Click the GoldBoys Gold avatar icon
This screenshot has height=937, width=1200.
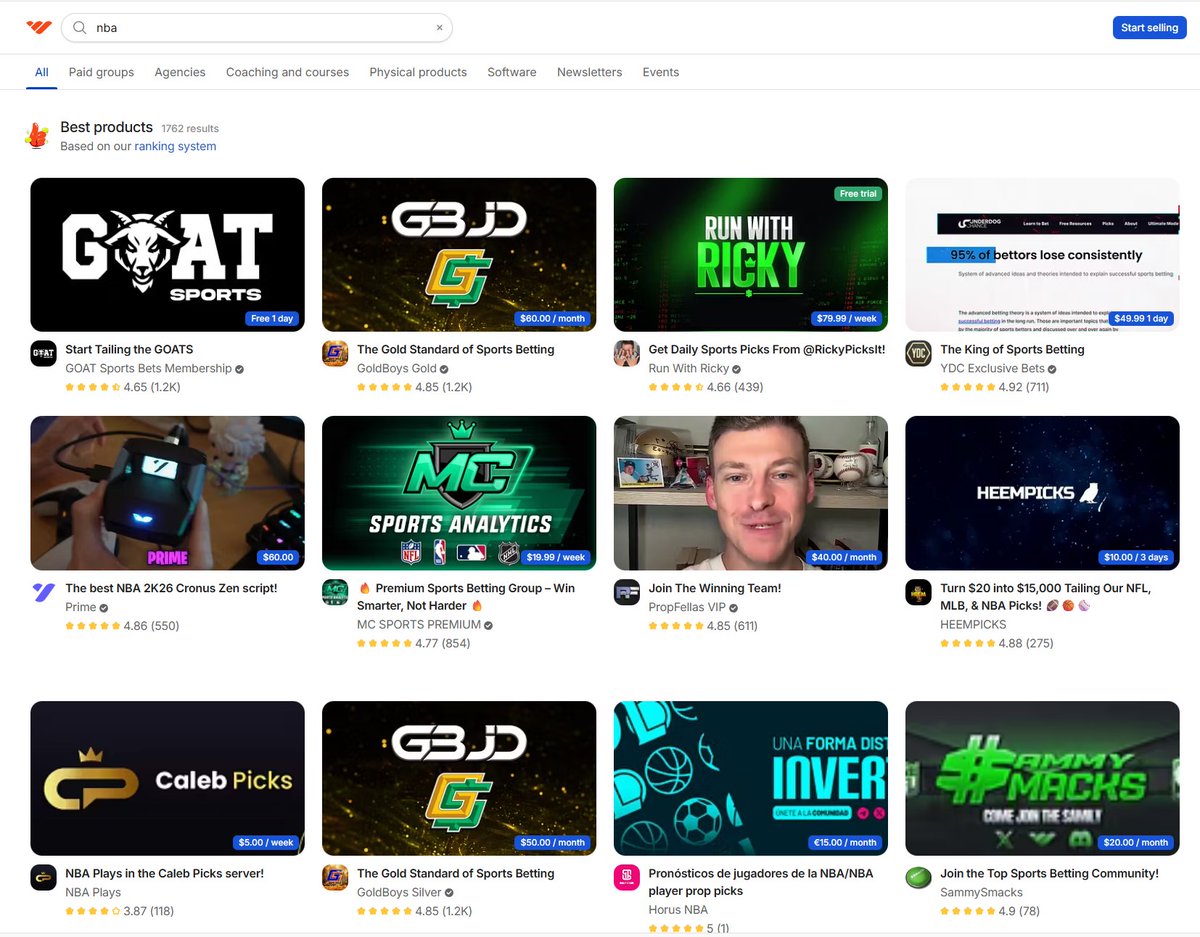pos(335,354)
